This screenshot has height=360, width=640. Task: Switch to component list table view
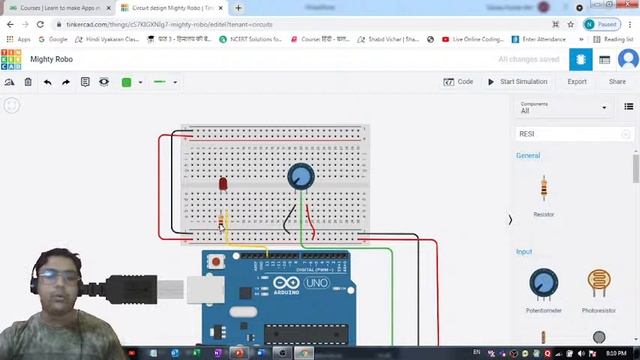pos(604,60)
